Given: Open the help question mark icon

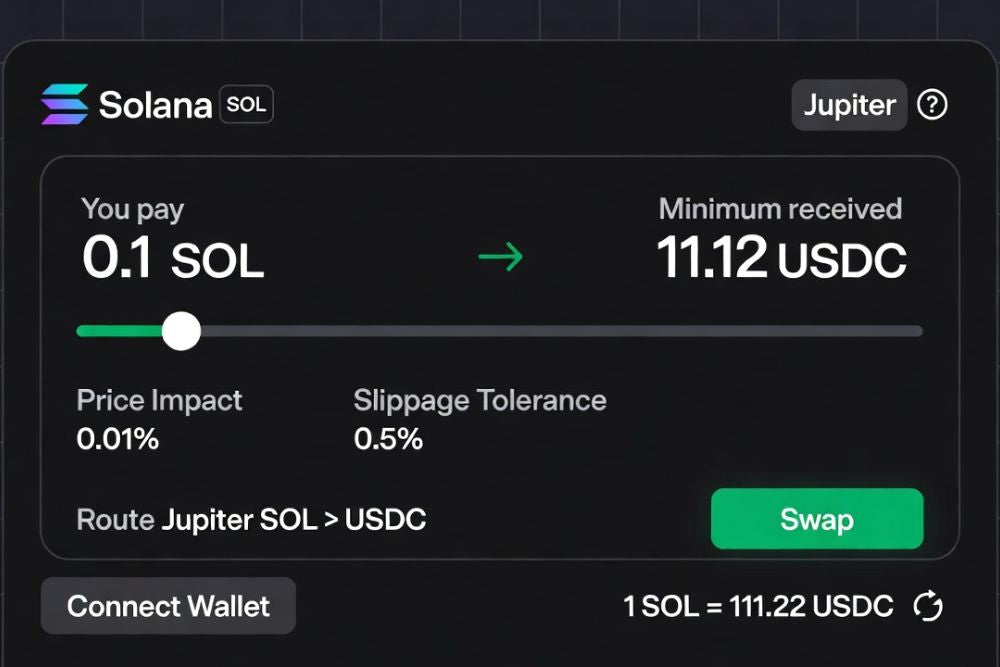Looking at the screenshot, I should 932,104.
